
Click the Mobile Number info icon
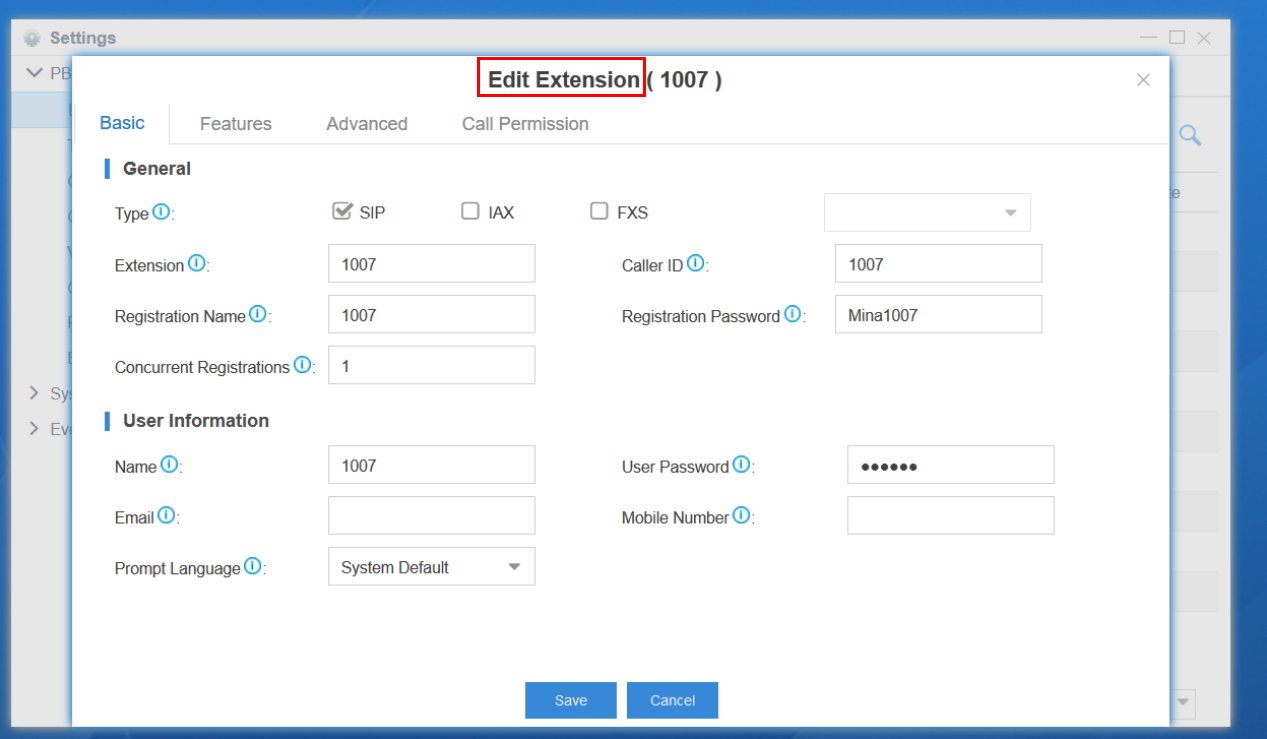[x=741, y=516]
